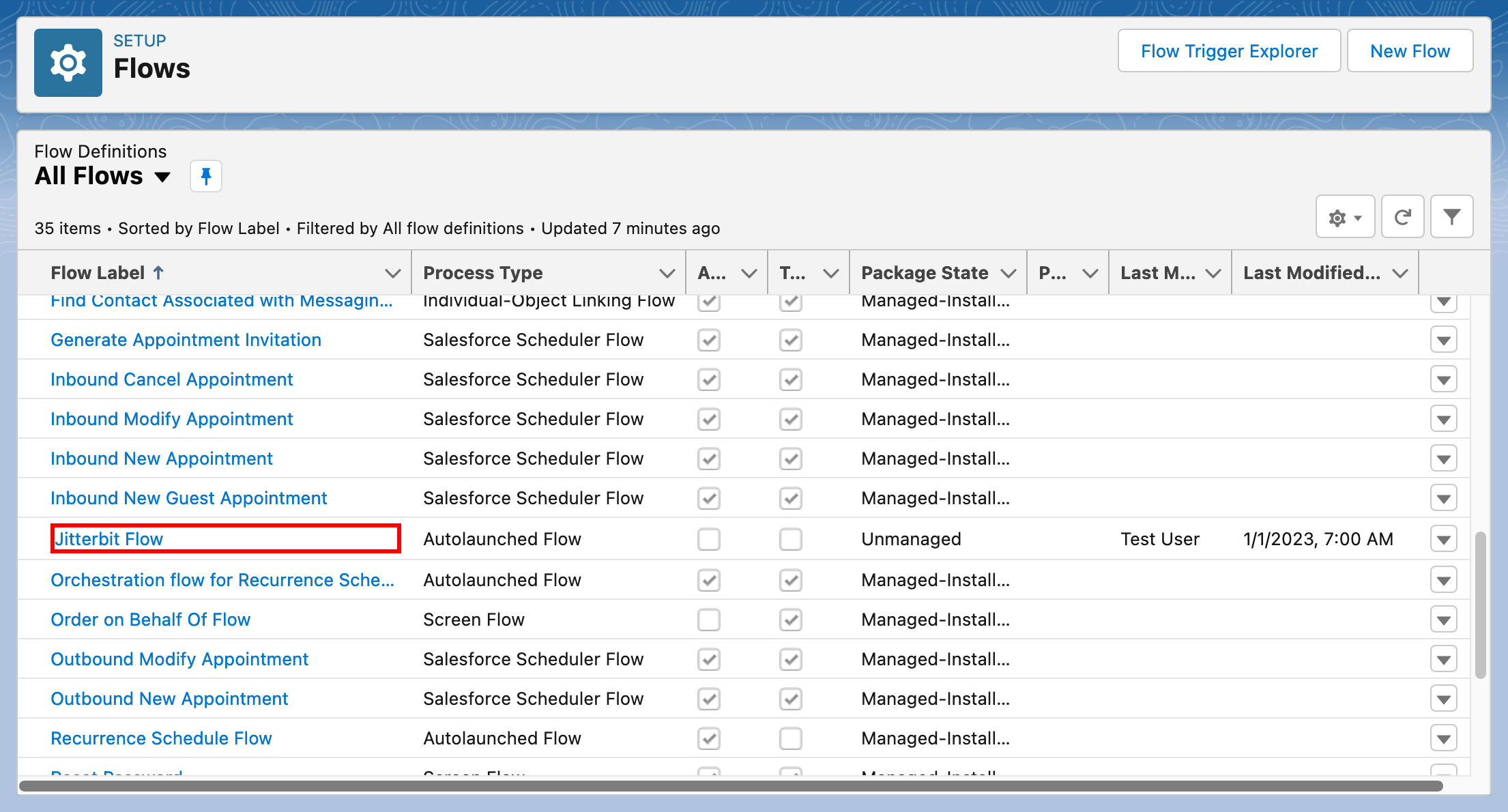Open Package State column menu chevron
Image resolution: width=1508 pixels, height=812 pixels.
point(1008,274)
